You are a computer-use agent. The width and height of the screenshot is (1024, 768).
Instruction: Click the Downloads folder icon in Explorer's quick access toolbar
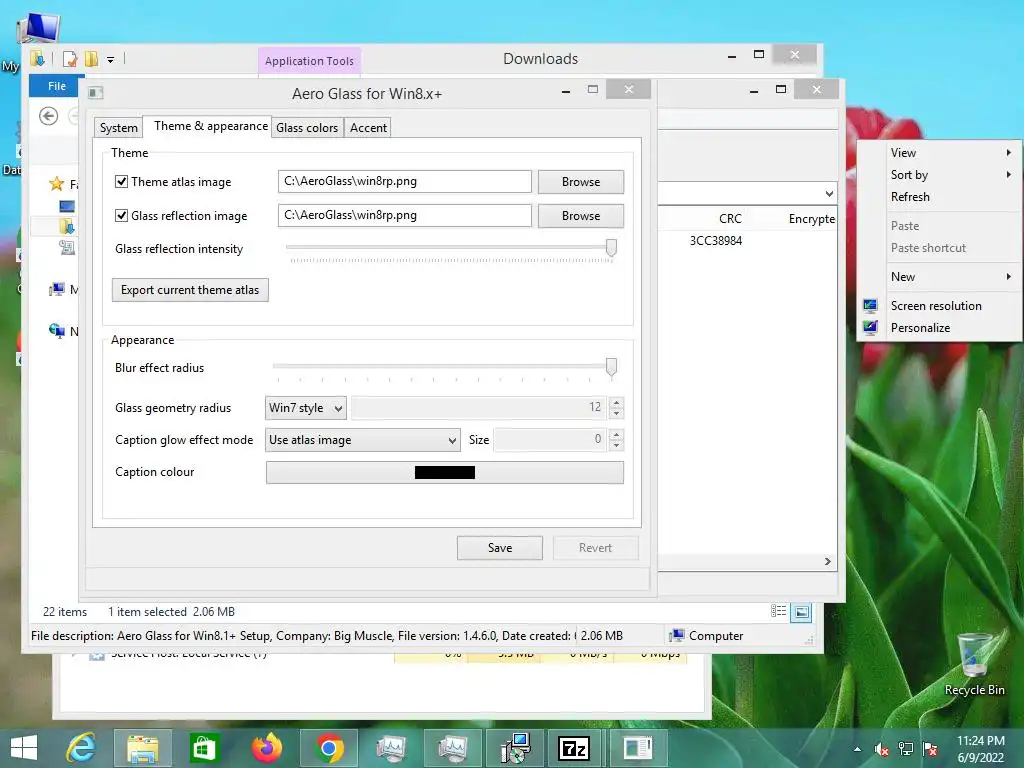click(x=37, y=59)
